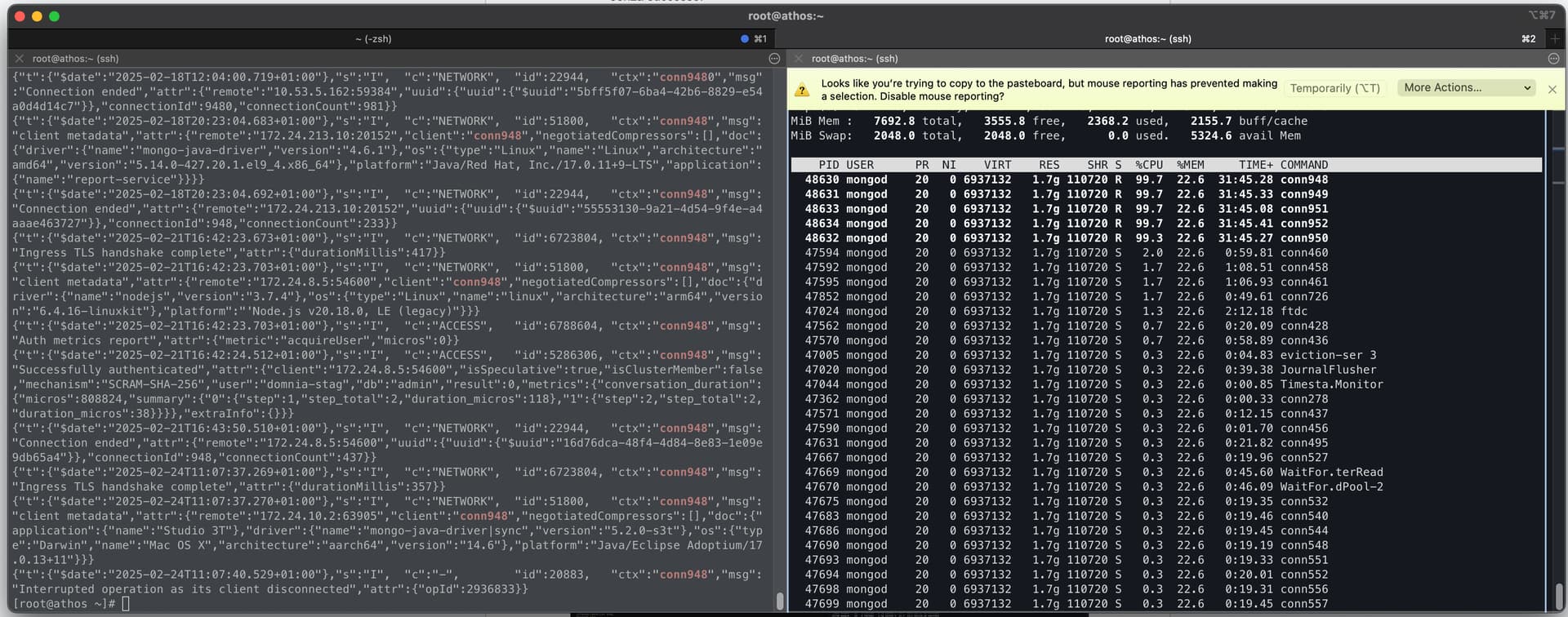The height and width of the screenshot is (617, 1568).
Task: Expand the More Actions... dropdown
Action: click(x=1467, y=88)
